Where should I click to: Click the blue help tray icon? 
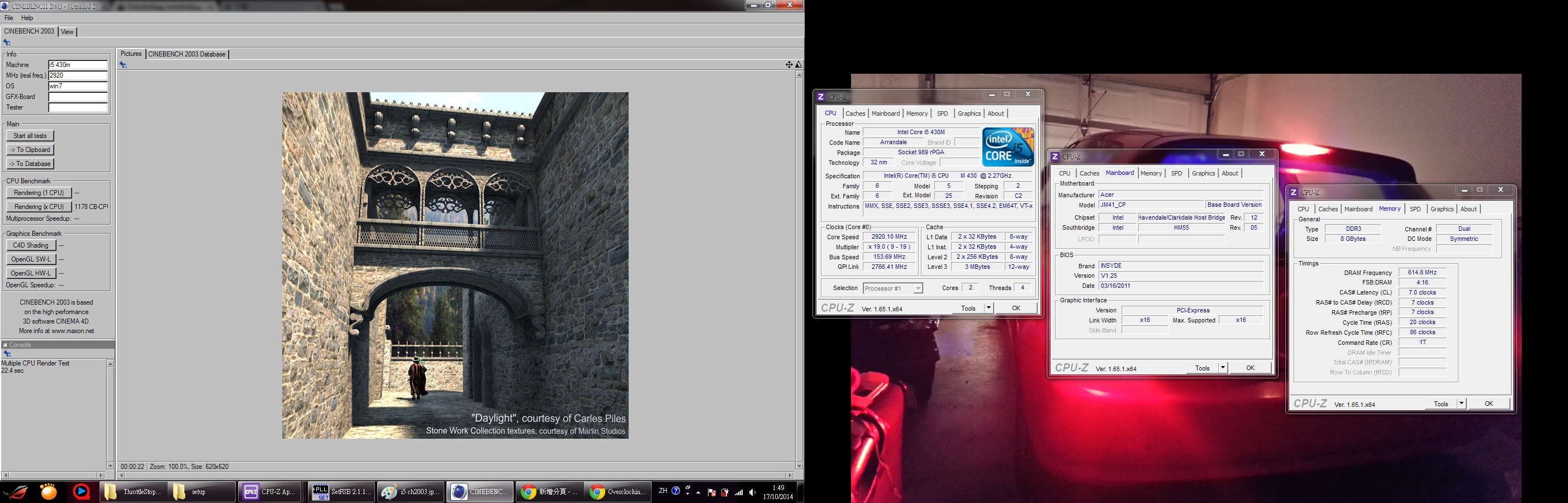[676, 491]
